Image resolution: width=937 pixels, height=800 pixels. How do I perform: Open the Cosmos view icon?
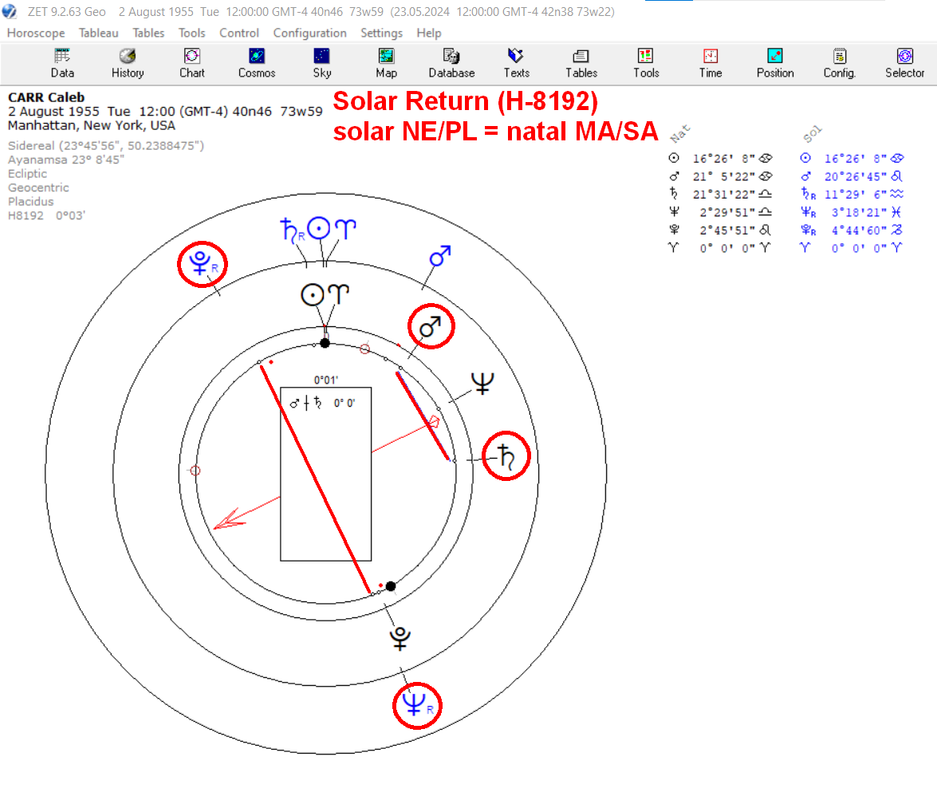click(256, 63)
